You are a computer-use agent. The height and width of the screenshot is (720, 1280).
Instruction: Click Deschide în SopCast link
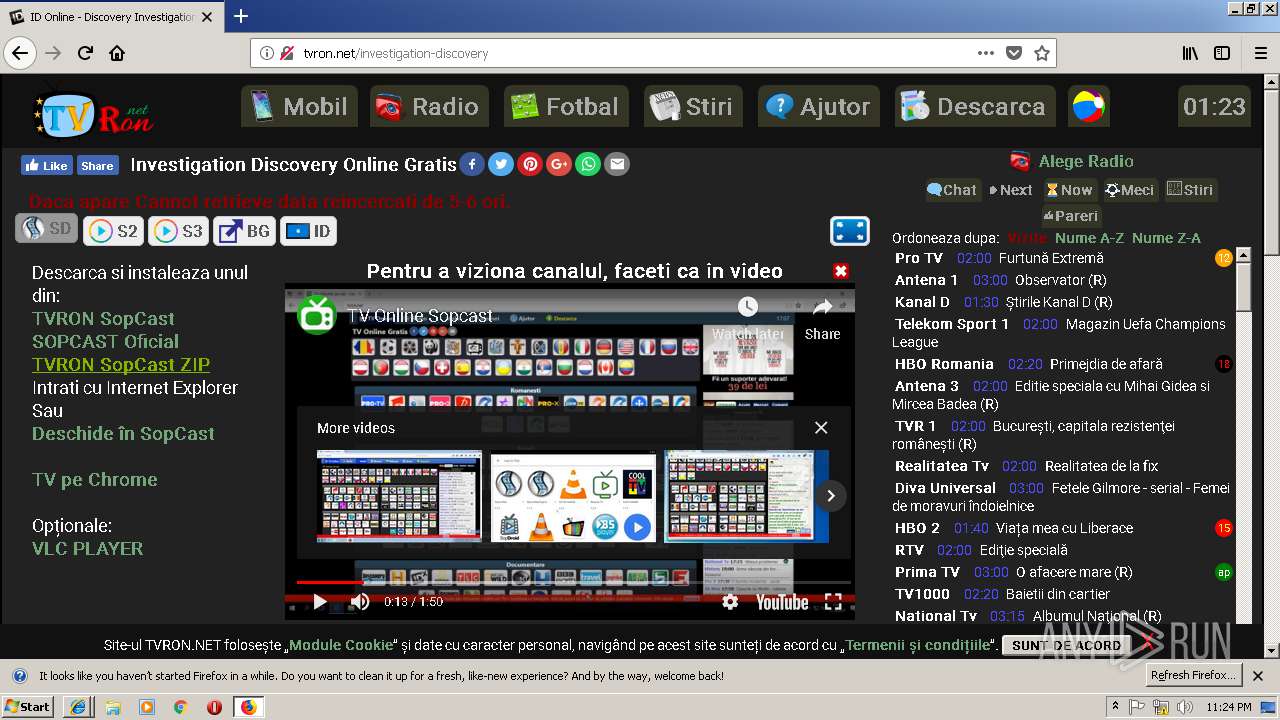123,434
